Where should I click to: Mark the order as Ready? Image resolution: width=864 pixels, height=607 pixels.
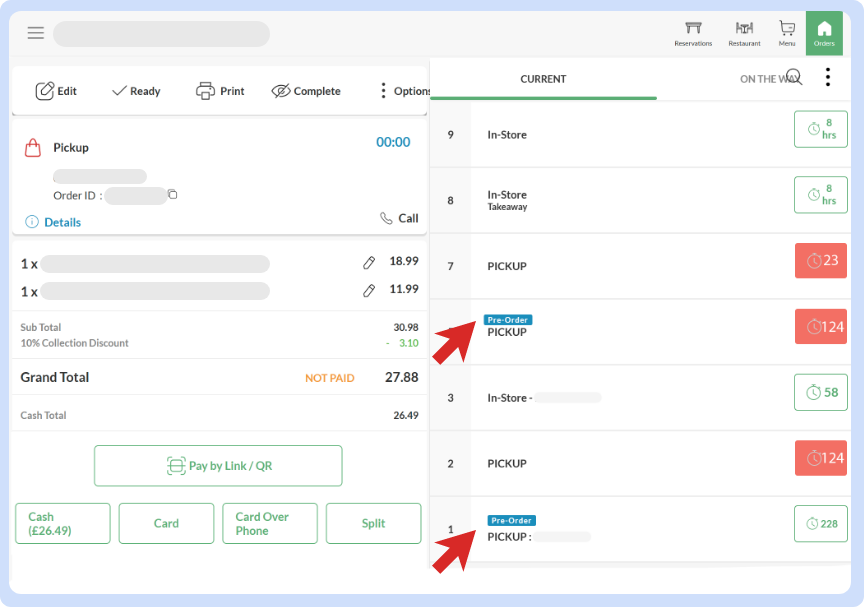coord(135,91)
